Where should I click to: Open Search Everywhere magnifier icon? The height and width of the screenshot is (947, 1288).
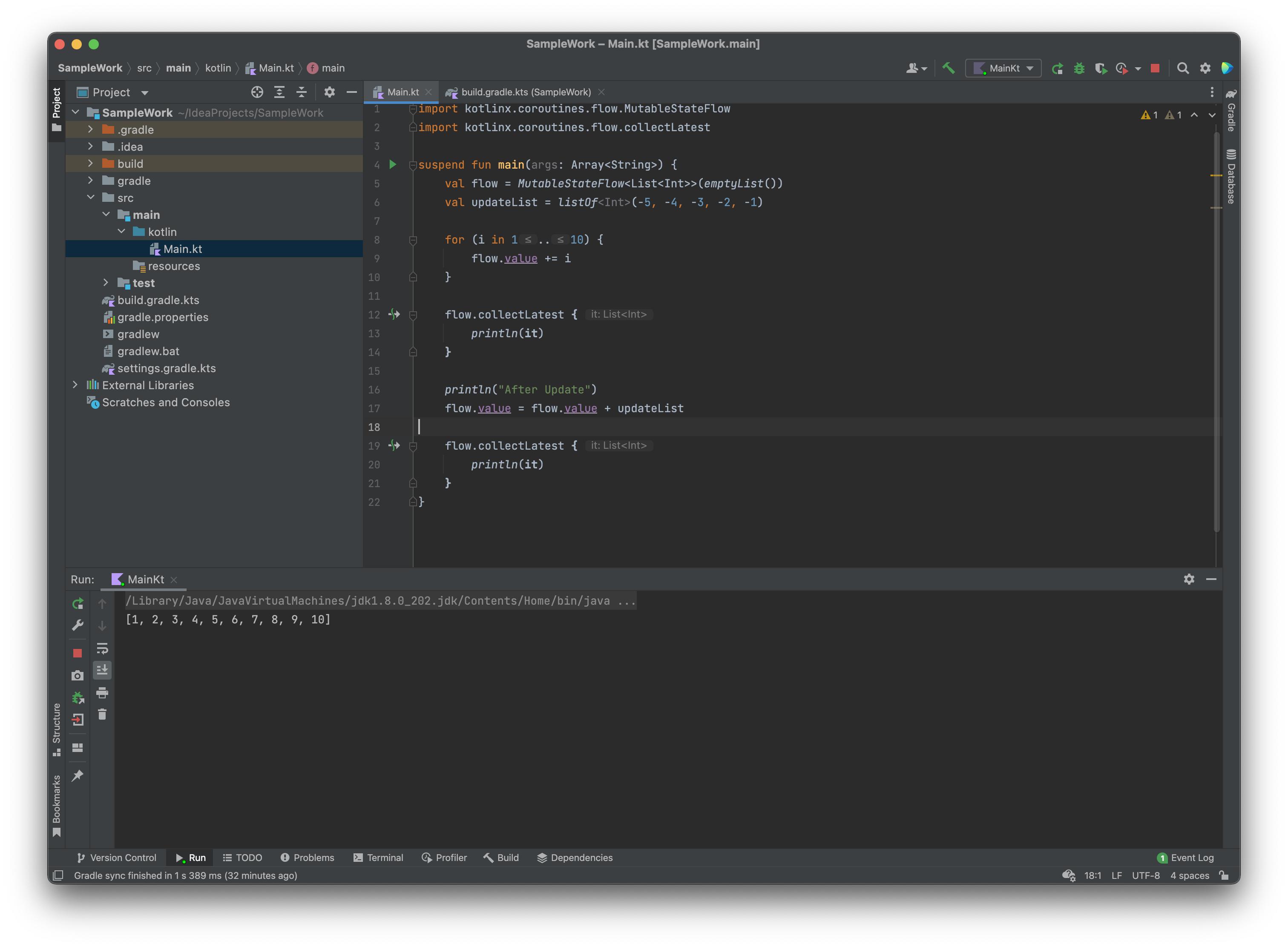1182,68
